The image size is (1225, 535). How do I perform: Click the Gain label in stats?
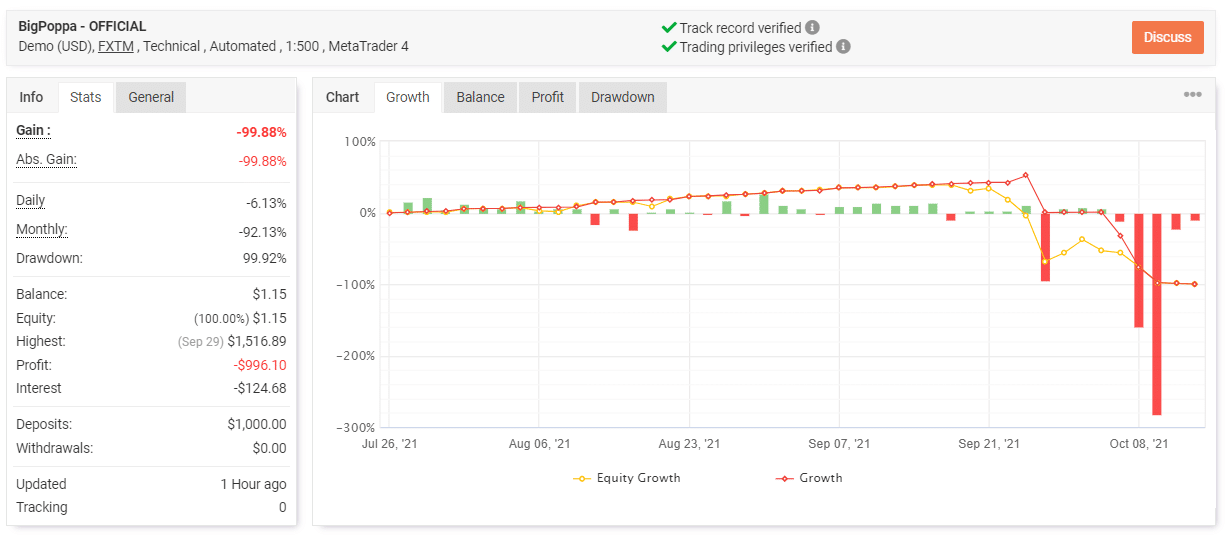[33, 131]
